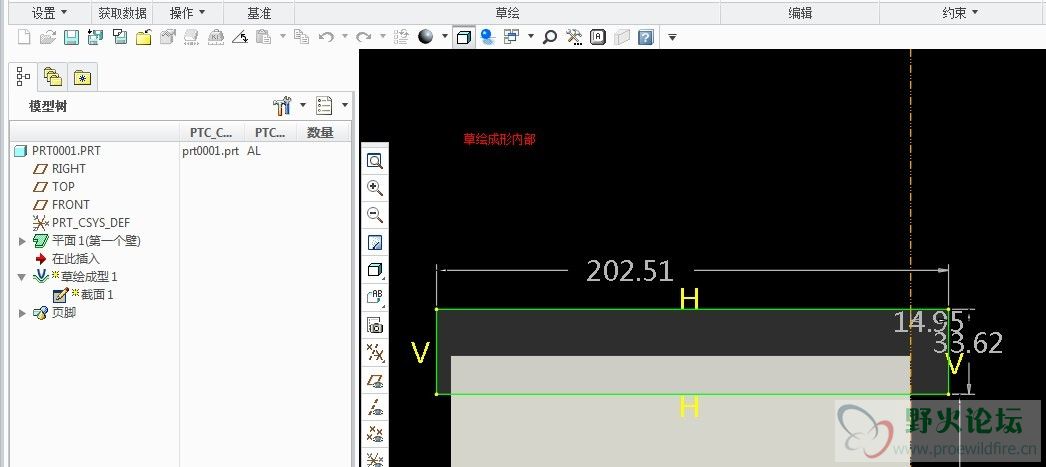This screenshot has height=467, width=1046.
Task: Toggle datum point display eye icon
Action: click(x=376, y=434)
